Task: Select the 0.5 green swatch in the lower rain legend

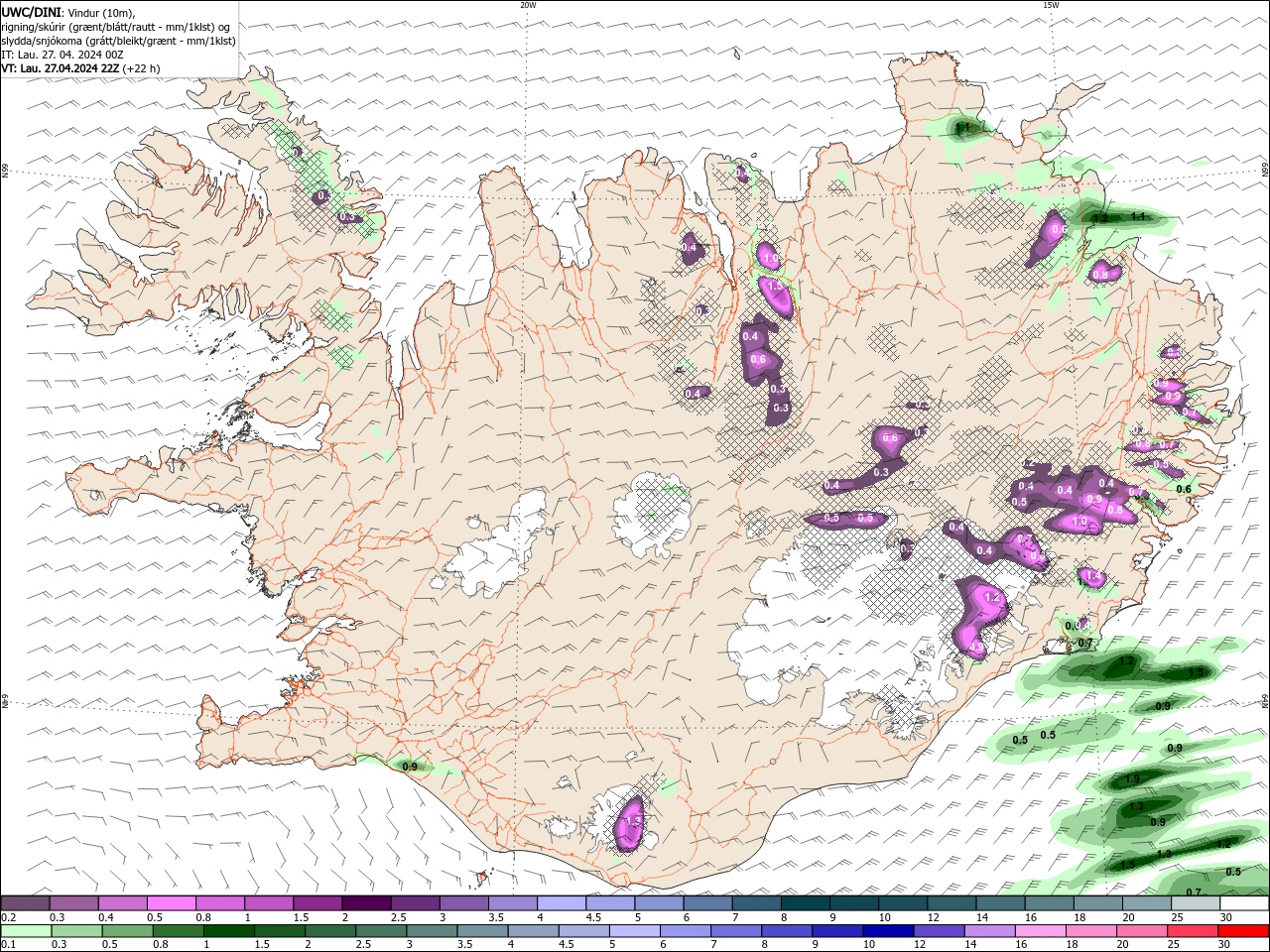Action: (x=127, y=931)
